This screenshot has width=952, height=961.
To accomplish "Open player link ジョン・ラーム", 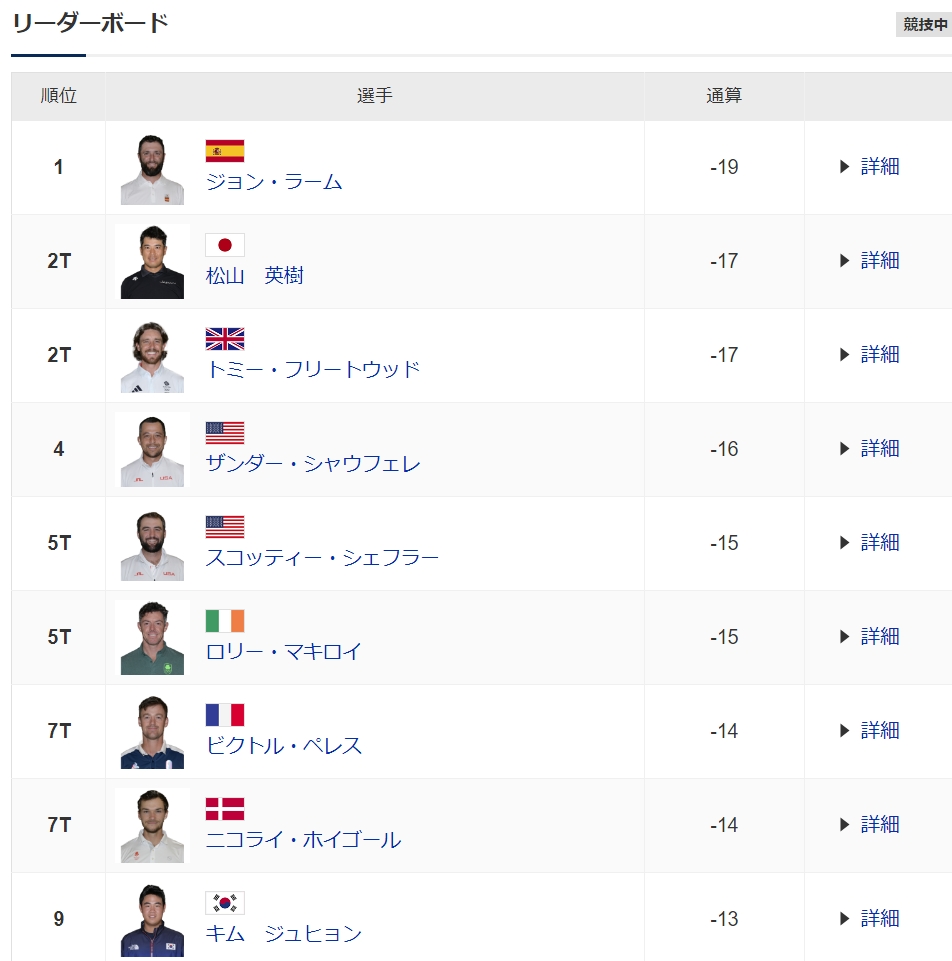I will click(273, 182).
